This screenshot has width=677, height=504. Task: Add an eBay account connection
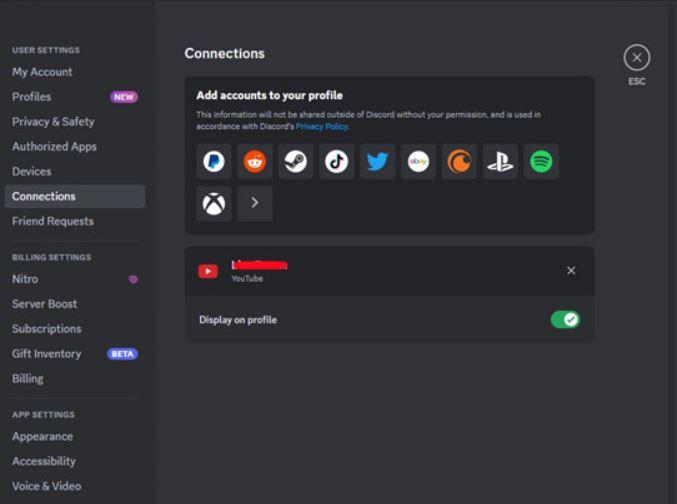(418, 162)
